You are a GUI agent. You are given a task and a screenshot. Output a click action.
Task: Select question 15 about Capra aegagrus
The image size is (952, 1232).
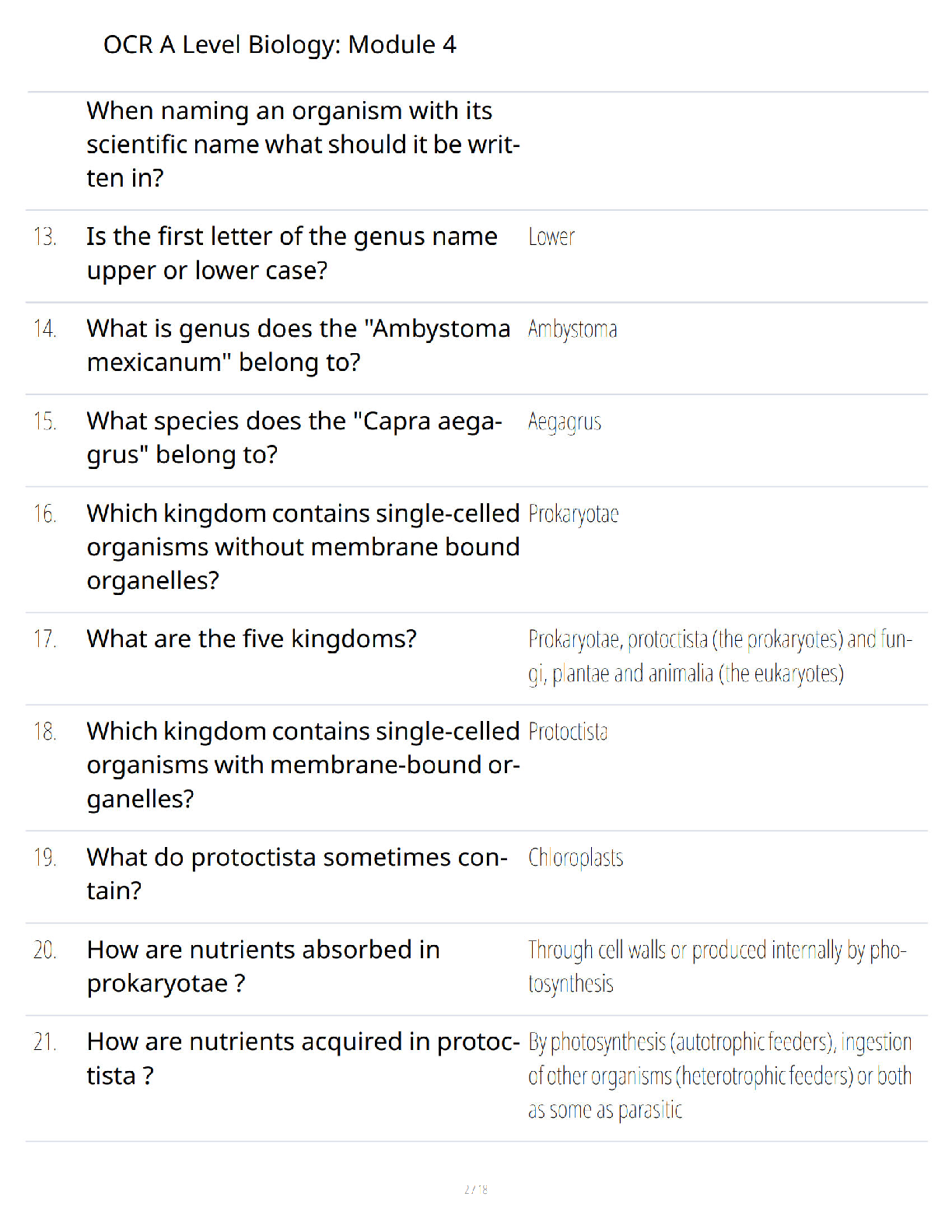pyautogui.click(x=295, y=438)
